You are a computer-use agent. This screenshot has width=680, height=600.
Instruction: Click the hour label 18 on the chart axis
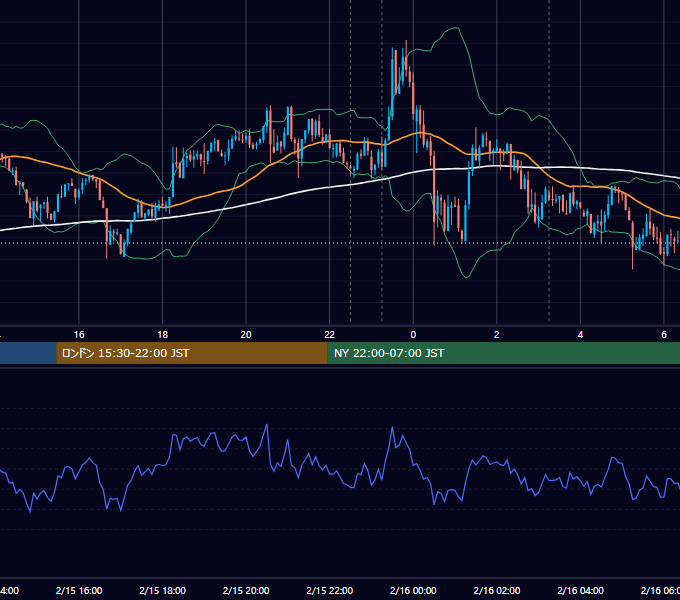pyautogui.click(x=163, y=335)
